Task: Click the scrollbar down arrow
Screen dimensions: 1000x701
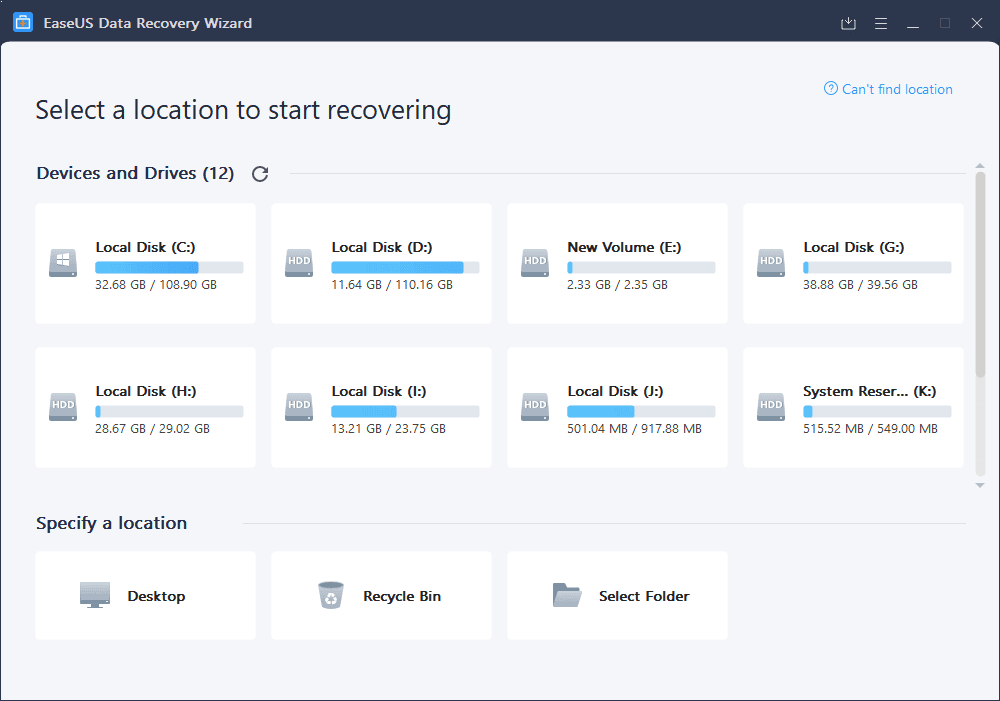Action: pos(979,484)
